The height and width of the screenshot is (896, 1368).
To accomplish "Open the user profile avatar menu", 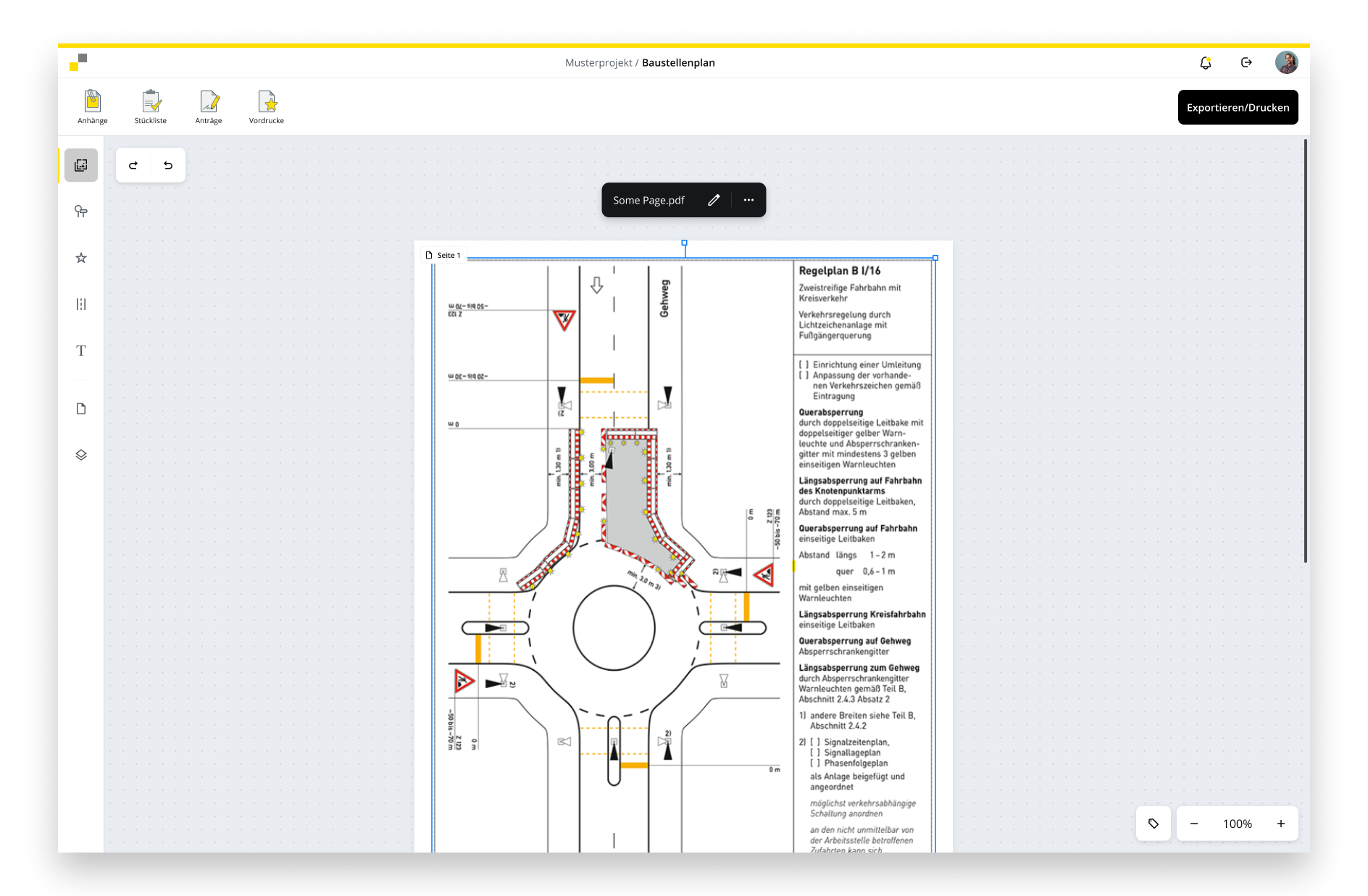I will click(x=1286, y=63).
